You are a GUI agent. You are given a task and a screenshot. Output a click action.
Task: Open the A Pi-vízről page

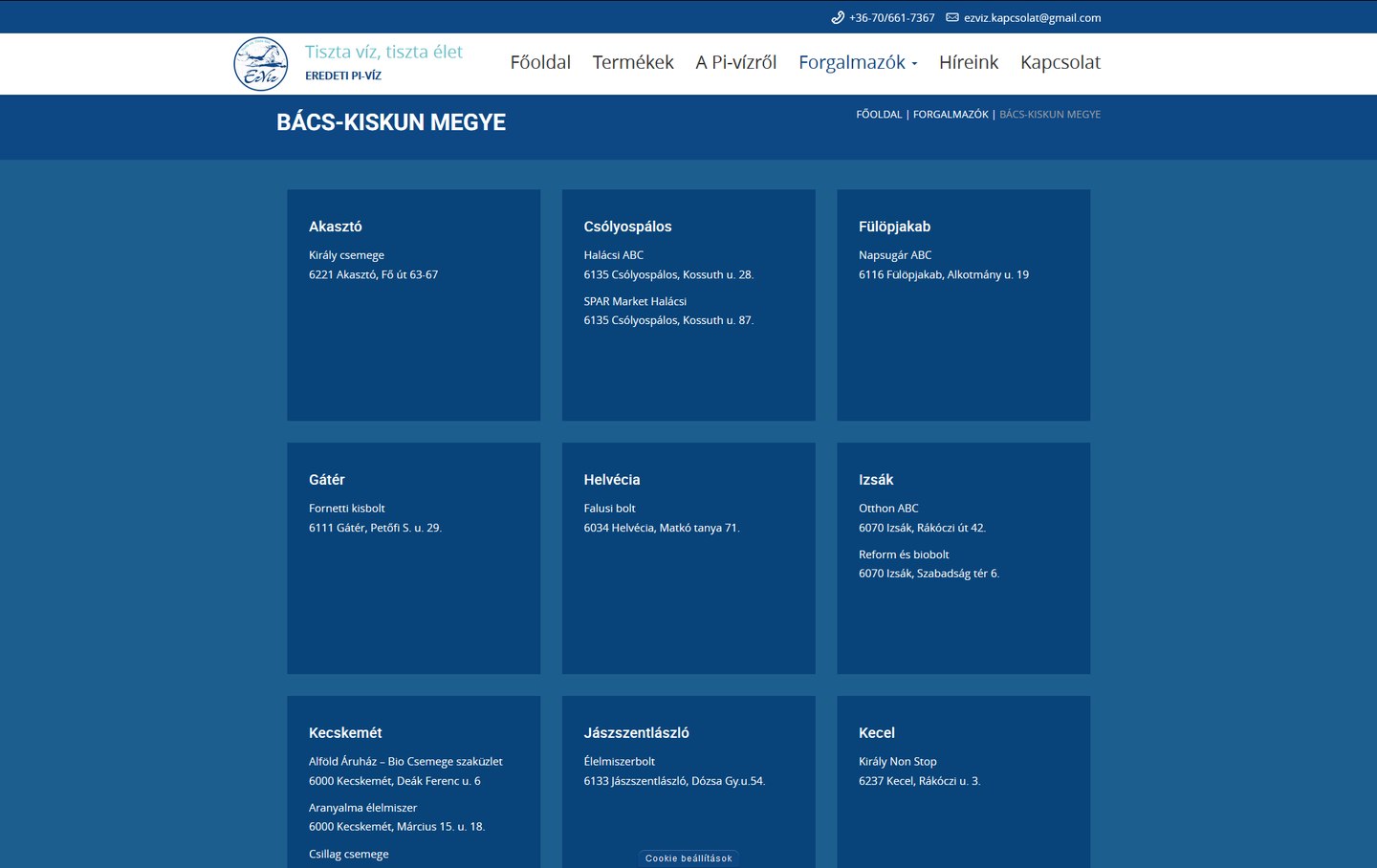[736, 62]
